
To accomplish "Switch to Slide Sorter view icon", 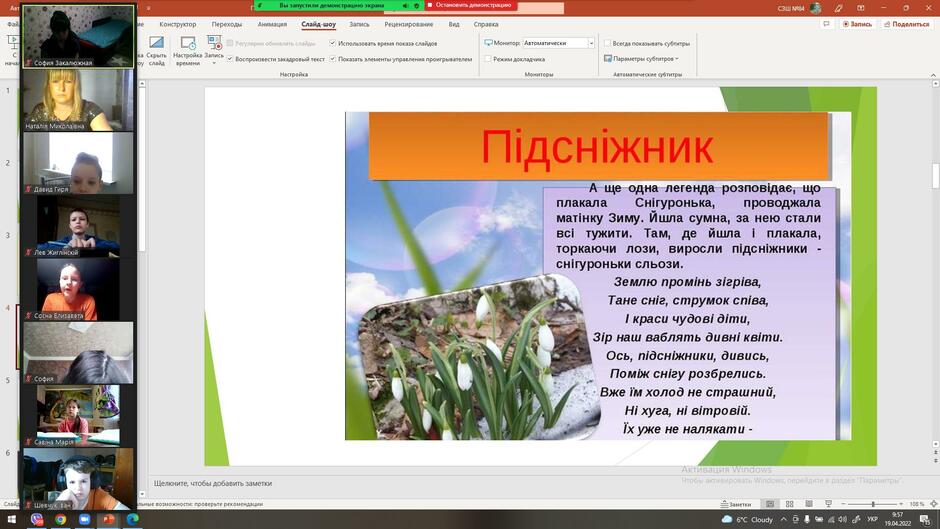I will 790,504.
